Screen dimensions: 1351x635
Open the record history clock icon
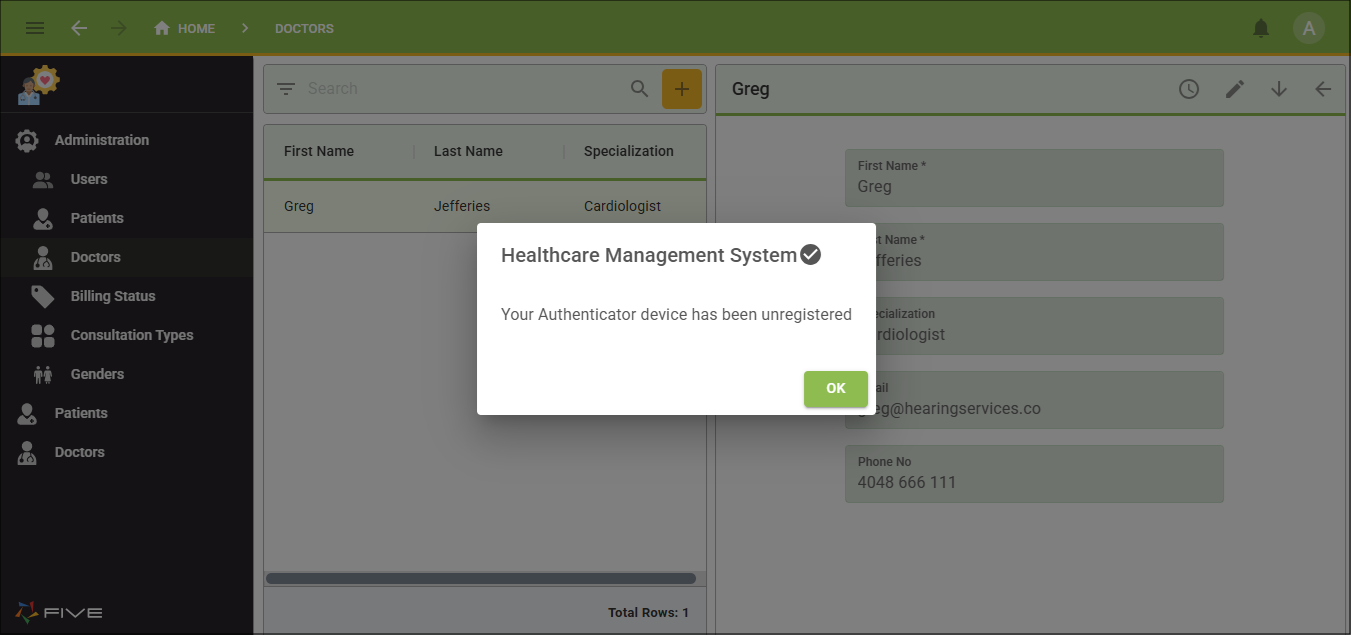pyautogui.click(x=1189, y=89)
